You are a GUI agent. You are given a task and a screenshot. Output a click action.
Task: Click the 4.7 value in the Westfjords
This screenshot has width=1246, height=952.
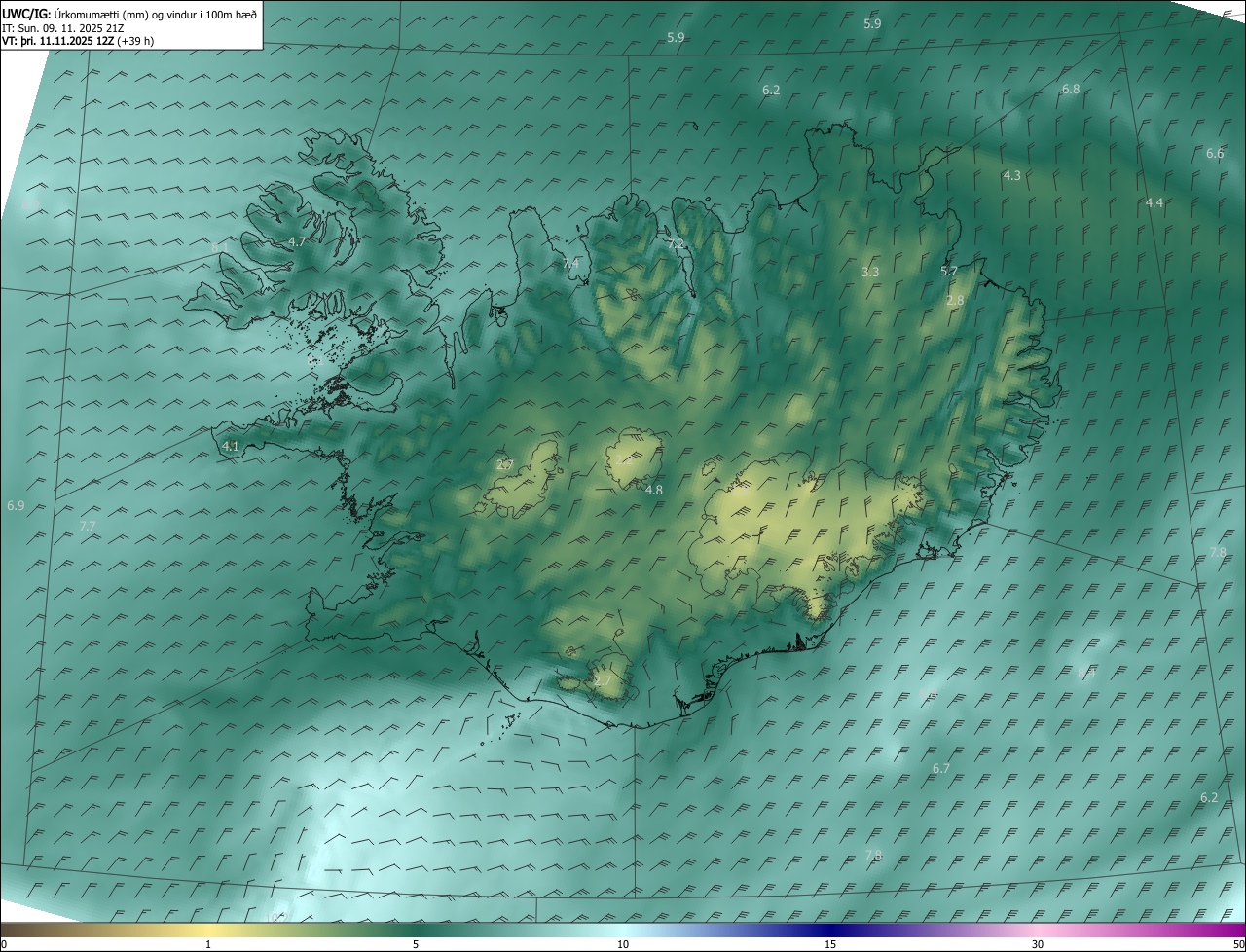click(x=297, y=241)
